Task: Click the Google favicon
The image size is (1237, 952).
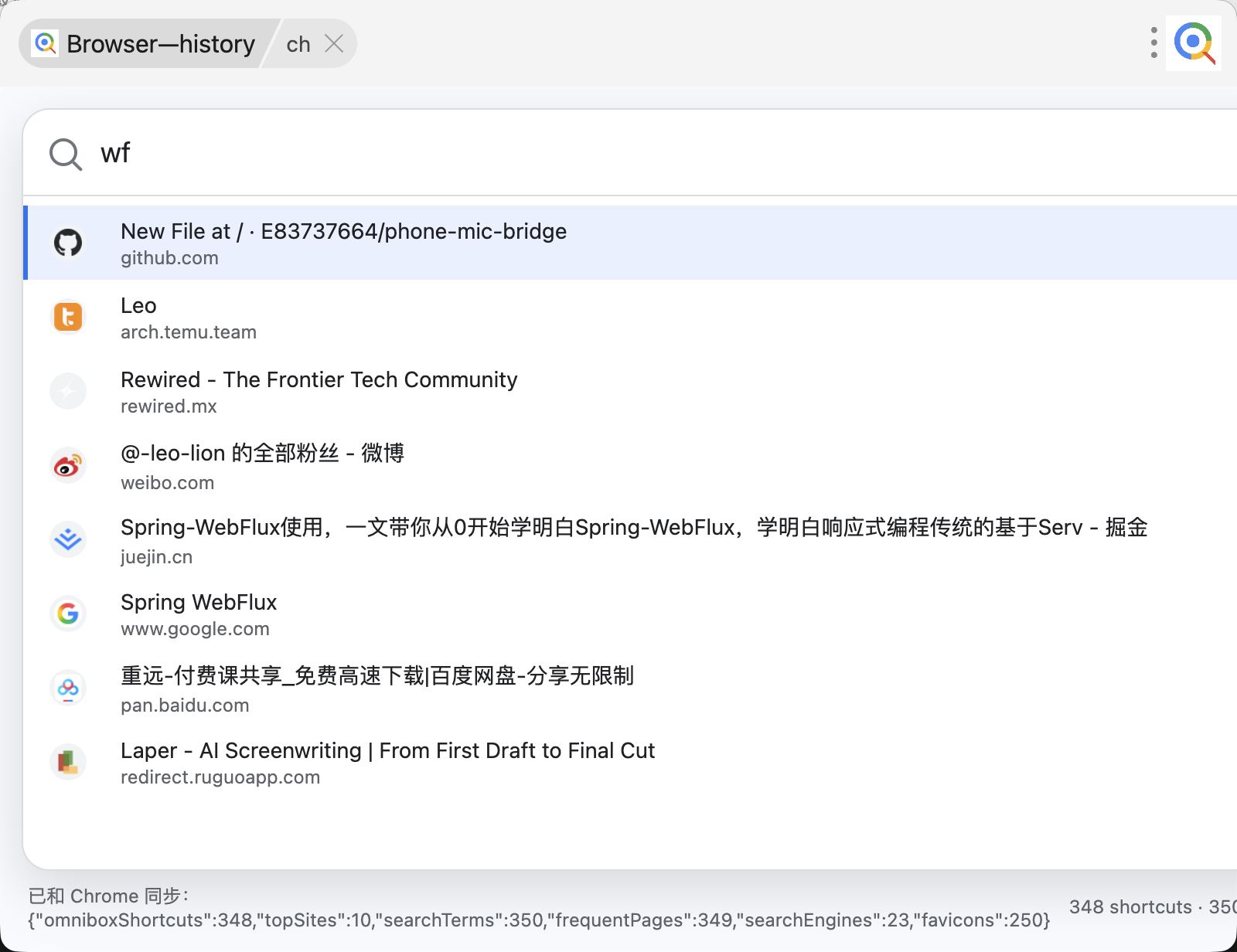Action: click(x=68, y=614)
